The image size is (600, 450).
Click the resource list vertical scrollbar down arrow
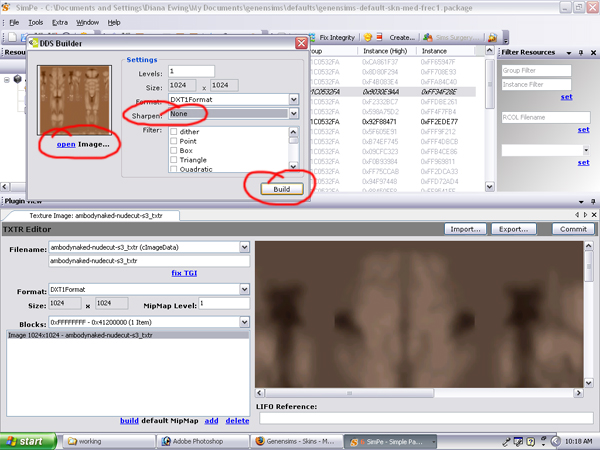tap(489, 187)
